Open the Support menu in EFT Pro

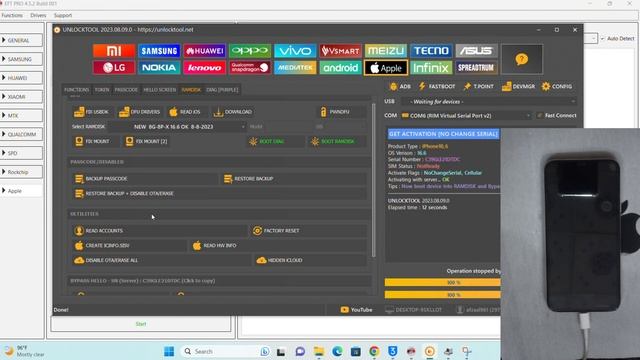[63, 15]
